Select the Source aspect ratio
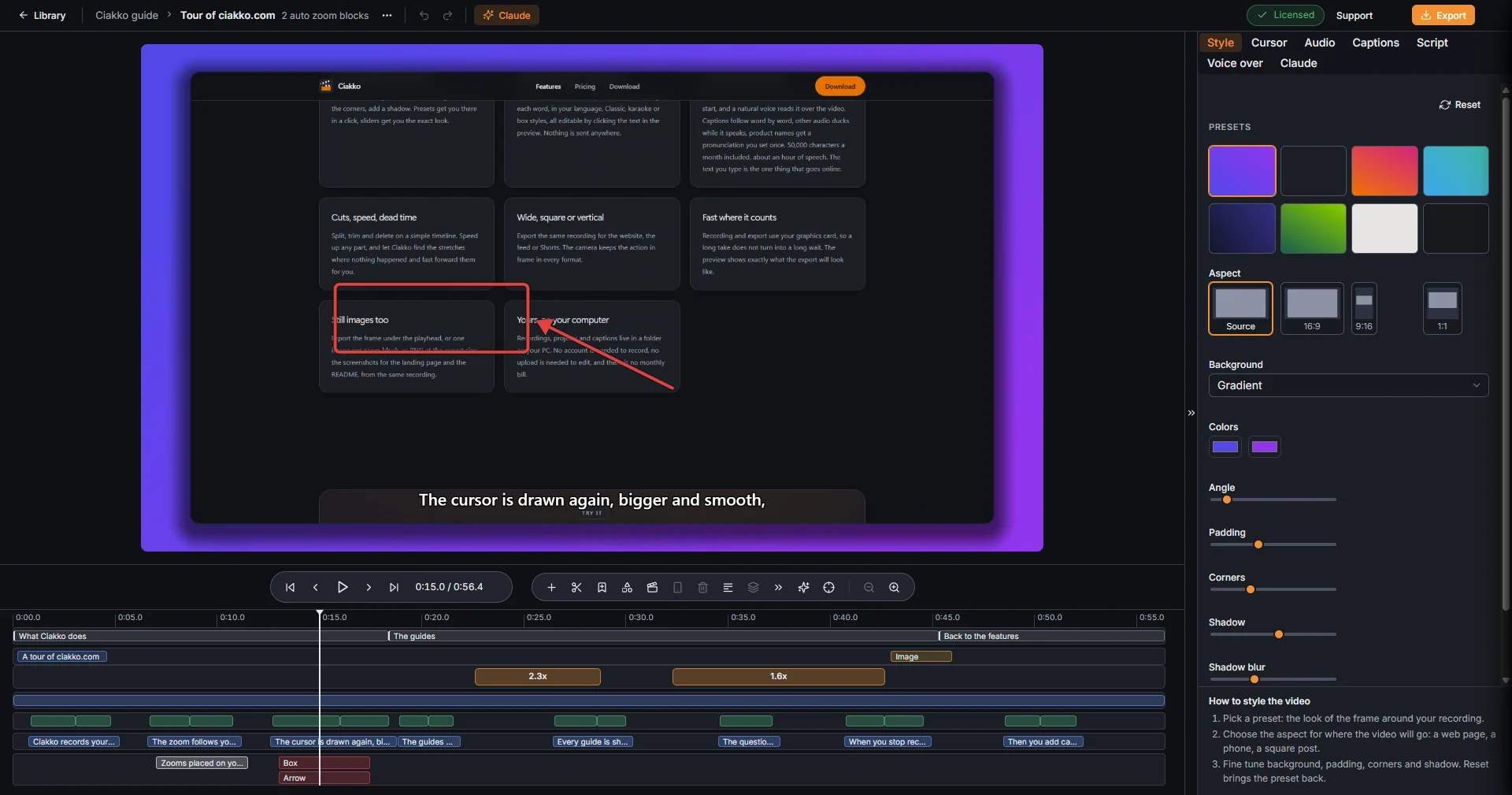Image resolution: width=1512 pixels, height=795 pixels. [1240, 309]
